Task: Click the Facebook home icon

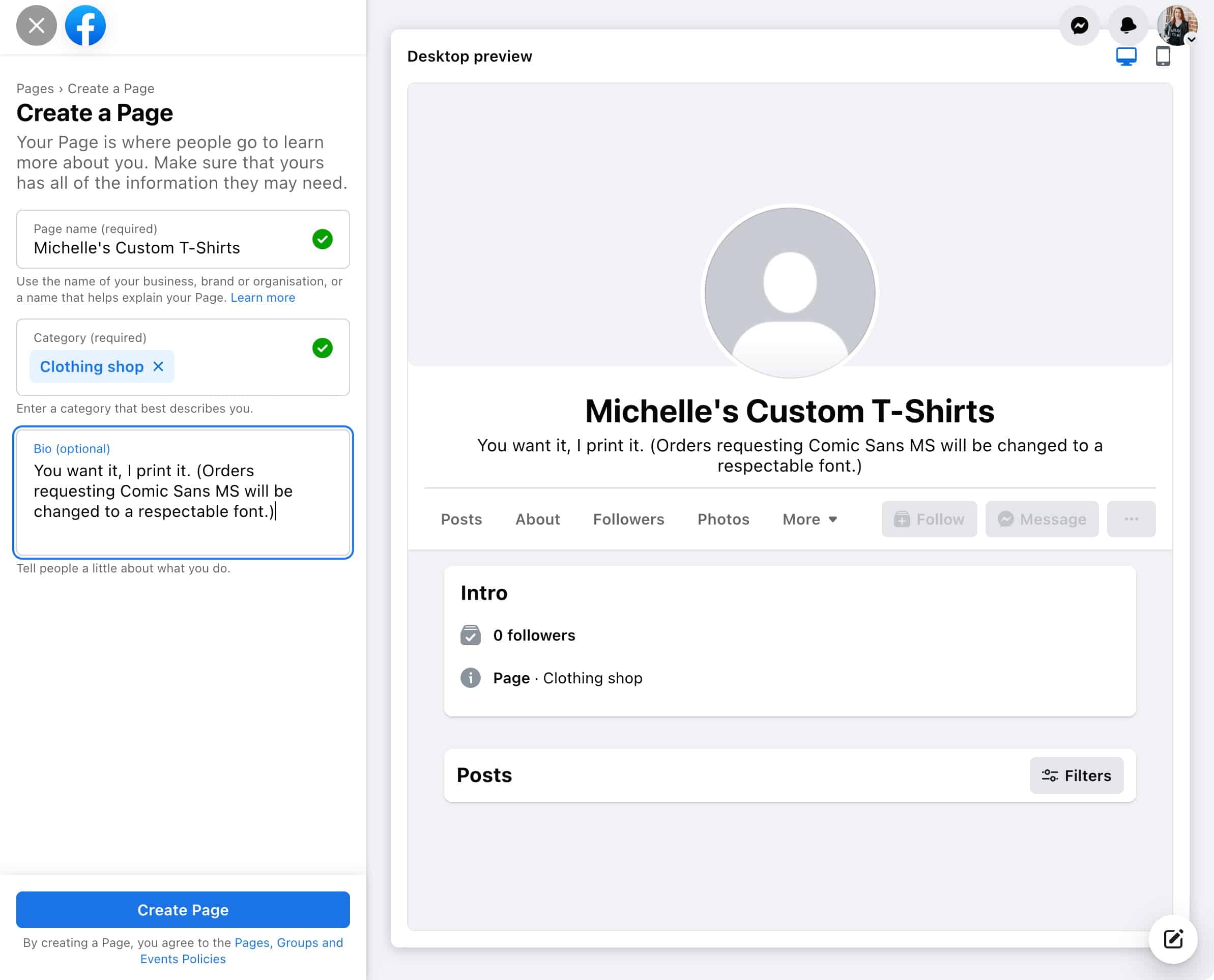Action: click(x=84, y=26)
